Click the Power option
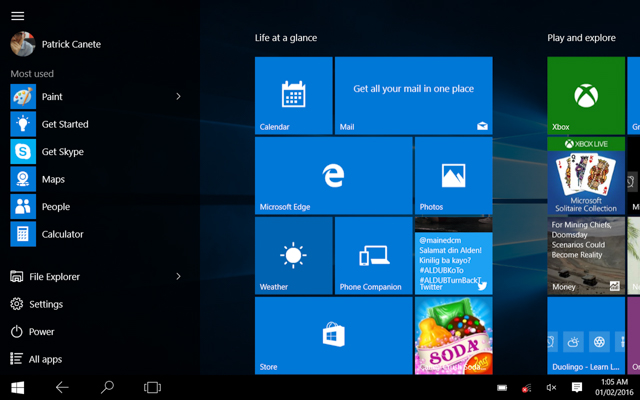640x400 pixels. pyautogui.click(x=32, y=331)
